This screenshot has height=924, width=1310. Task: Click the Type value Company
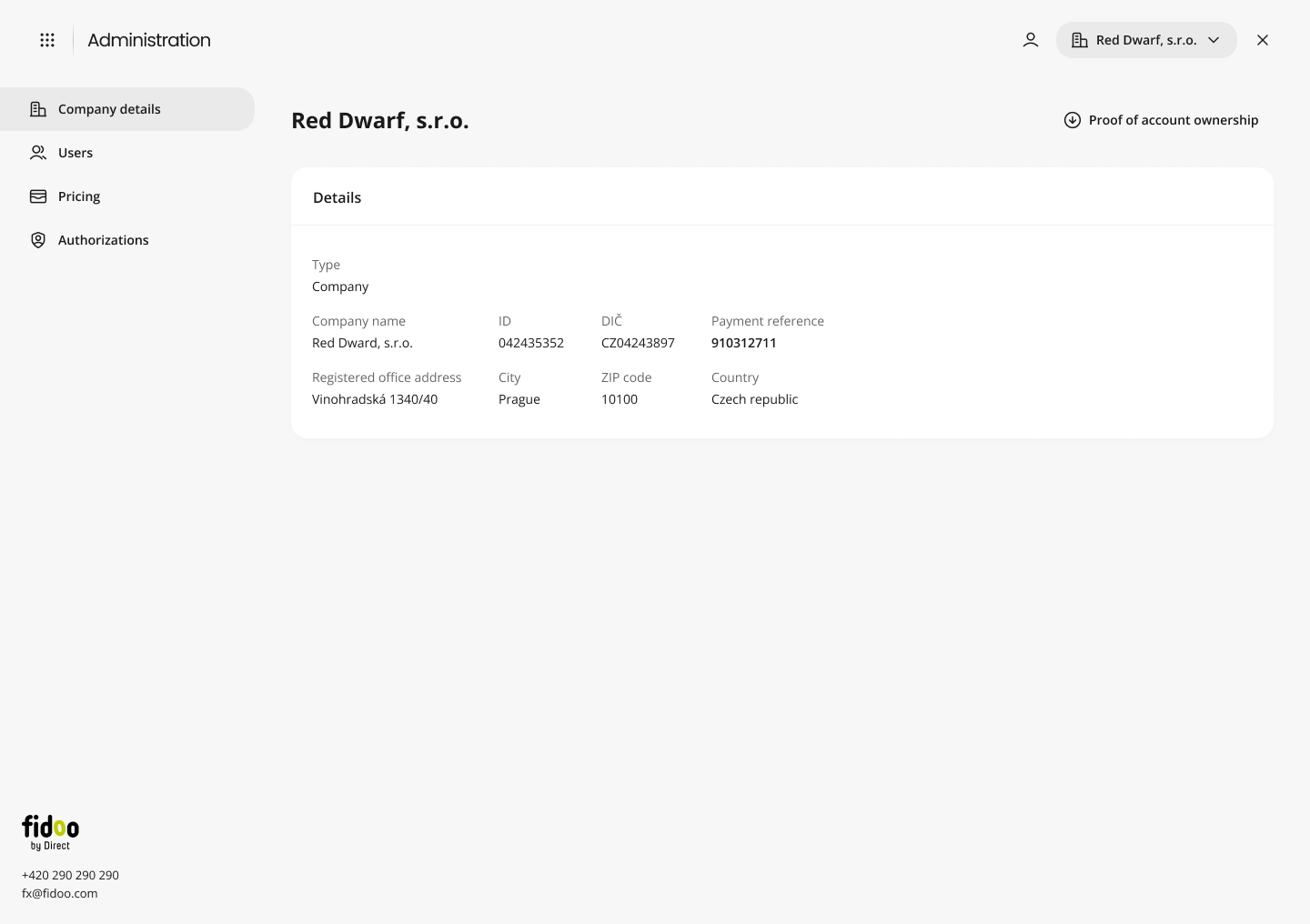(340, 286)
